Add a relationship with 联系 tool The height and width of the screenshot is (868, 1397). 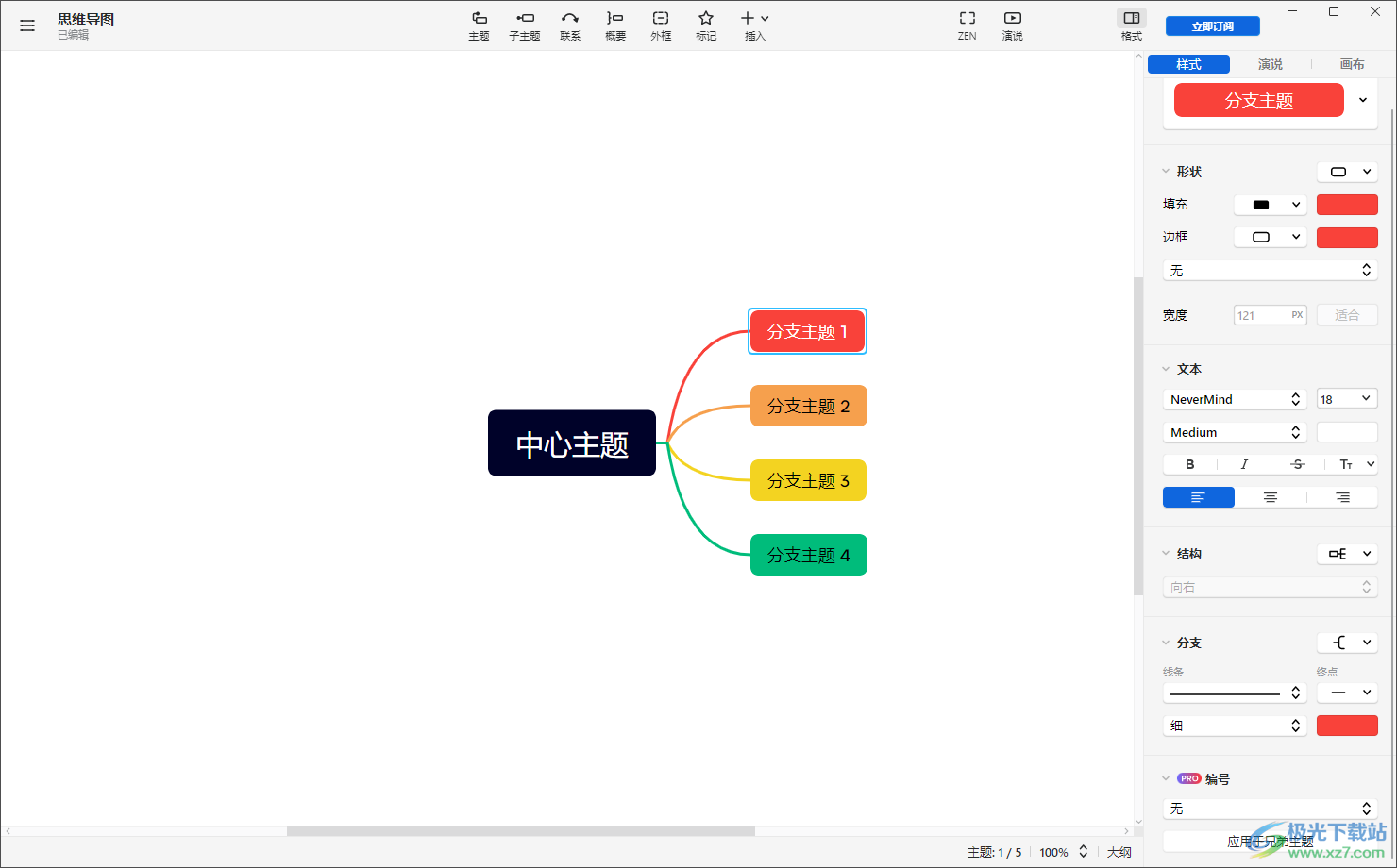[x=570, y=25]
